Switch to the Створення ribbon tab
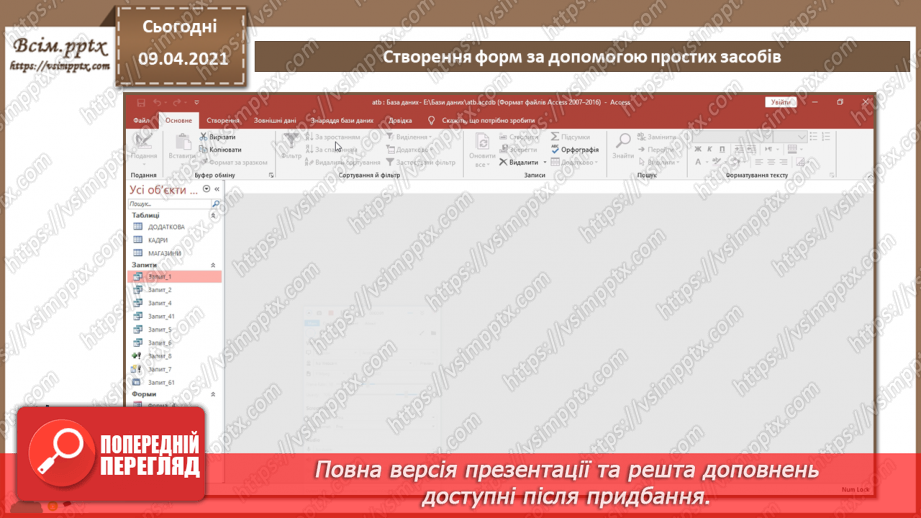 pos(223,120)
